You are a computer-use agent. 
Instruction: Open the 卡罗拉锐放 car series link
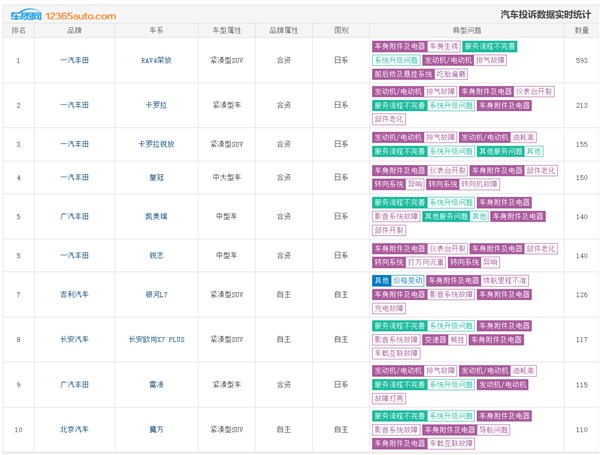(x=156, y=144)
